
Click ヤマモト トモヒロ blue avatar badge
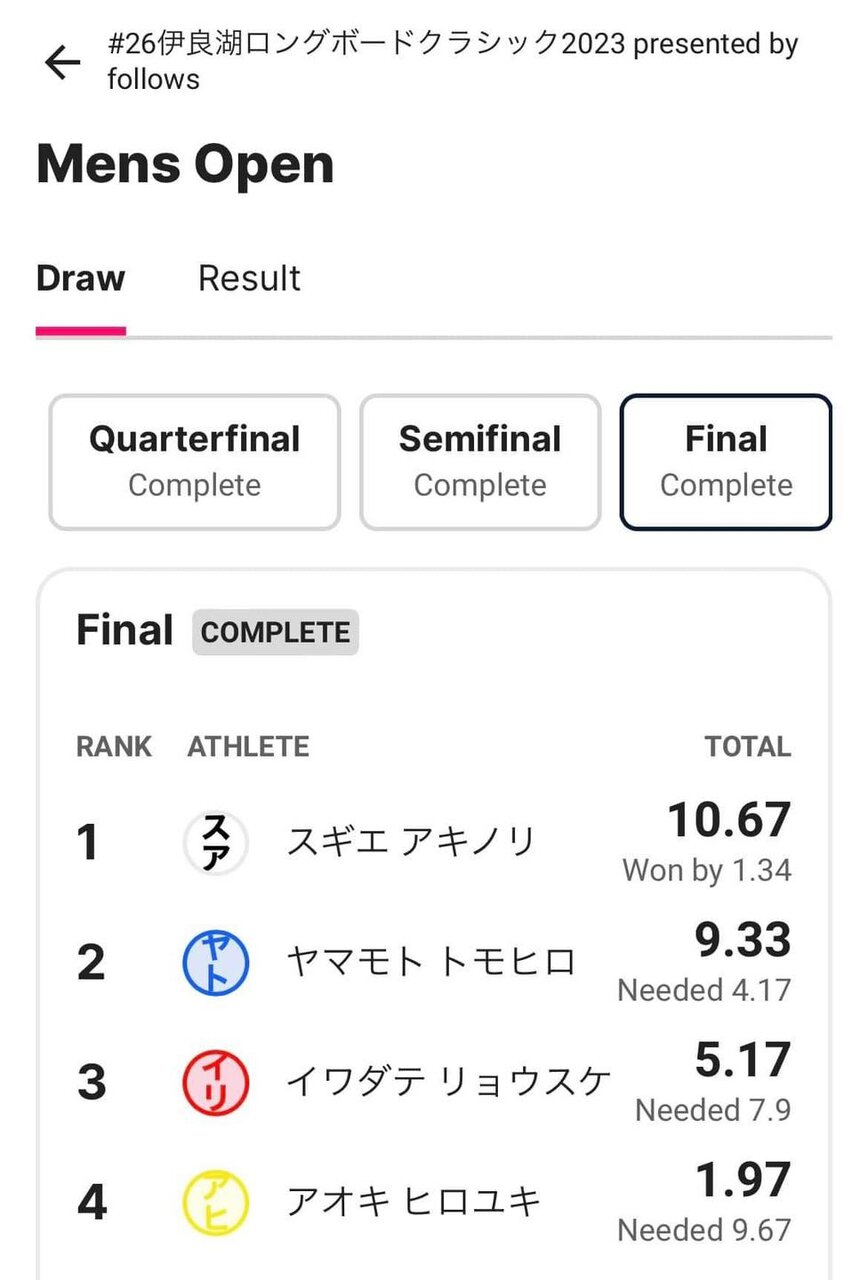click(216, 962)
